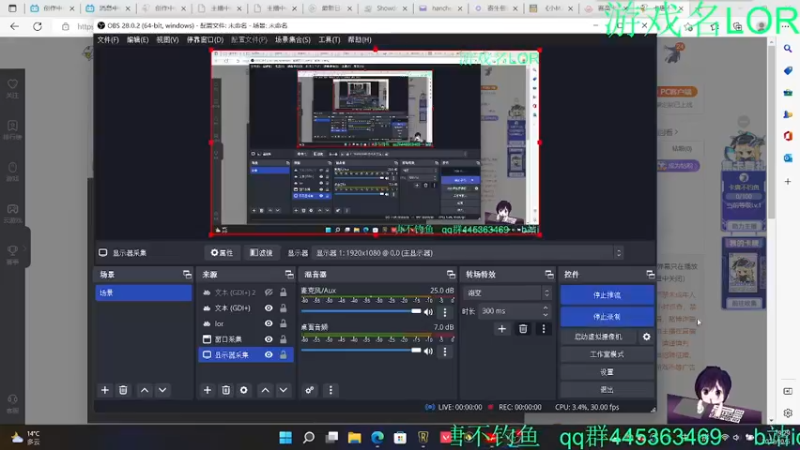Click the 启动虚拟摄像机 button
800x450 pixels.
pyautogui.click(x=598, y=337)
